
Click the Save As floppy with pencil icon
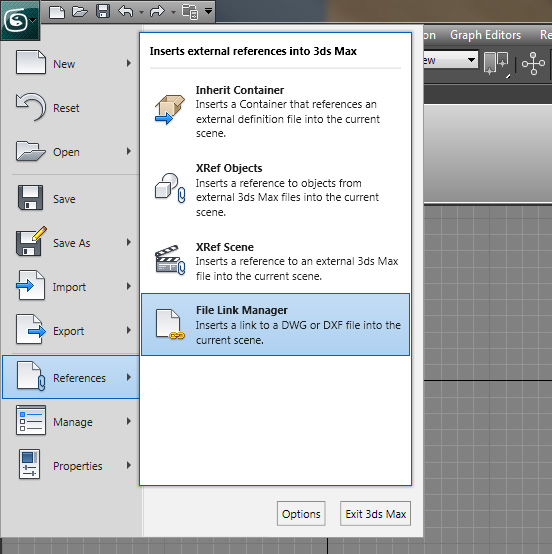(31, 241)
